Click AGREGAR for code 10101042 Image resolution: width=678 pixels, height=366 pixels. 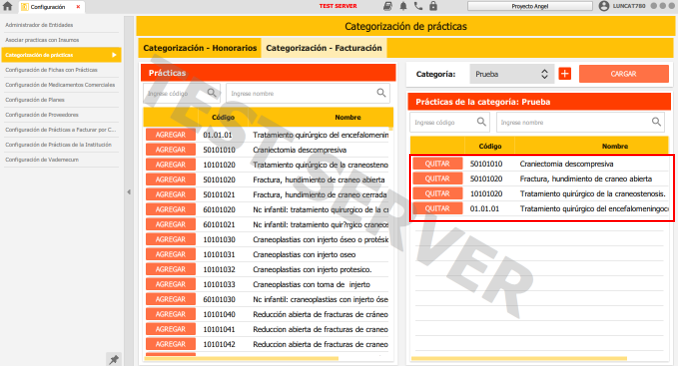pyautogui.click(x=171, y=344)
